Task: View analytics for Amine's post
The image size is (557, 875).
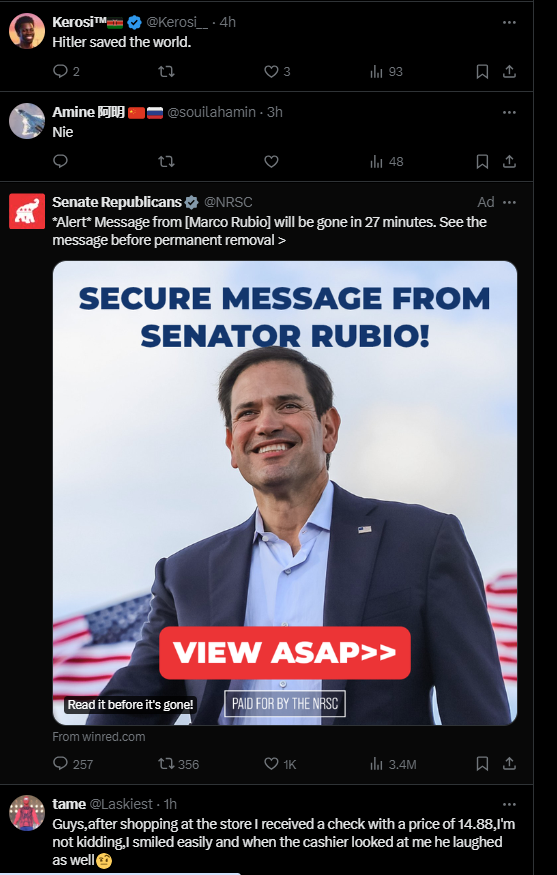Action: coord(386,162)
